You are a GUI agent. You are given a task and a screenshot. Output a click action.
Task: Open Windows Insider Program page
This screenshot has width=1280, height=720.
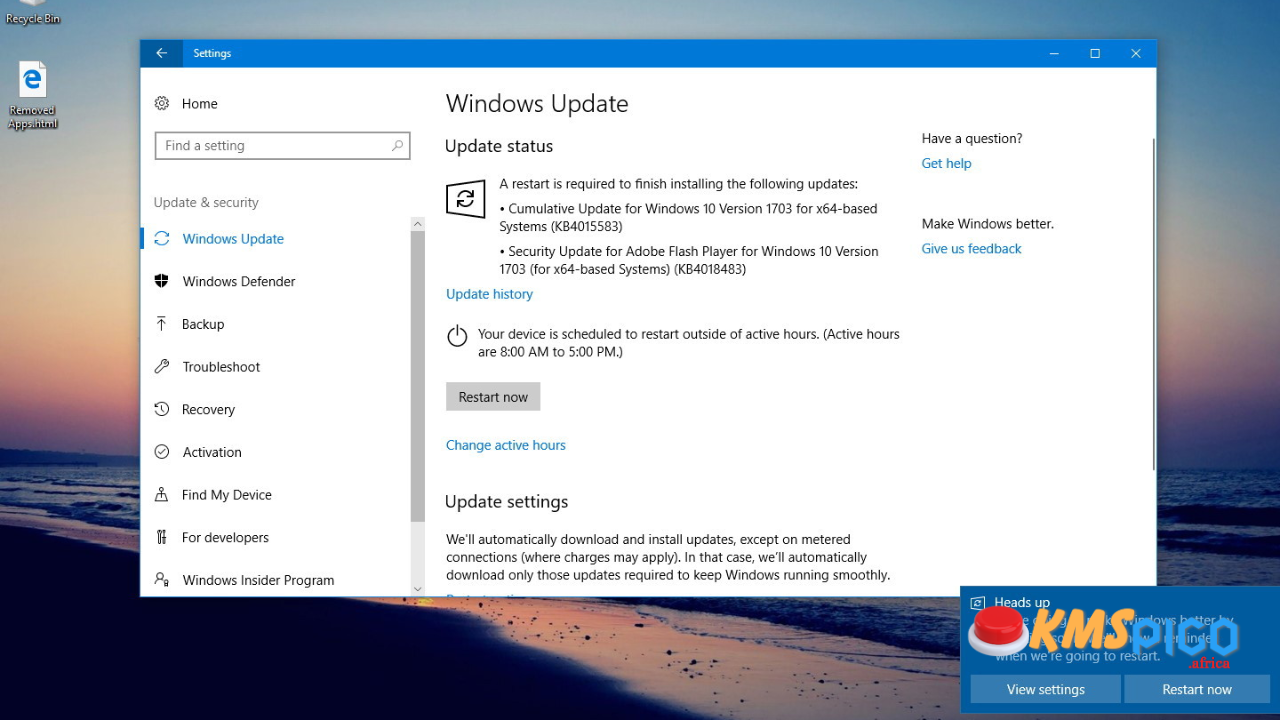[258, 580]
